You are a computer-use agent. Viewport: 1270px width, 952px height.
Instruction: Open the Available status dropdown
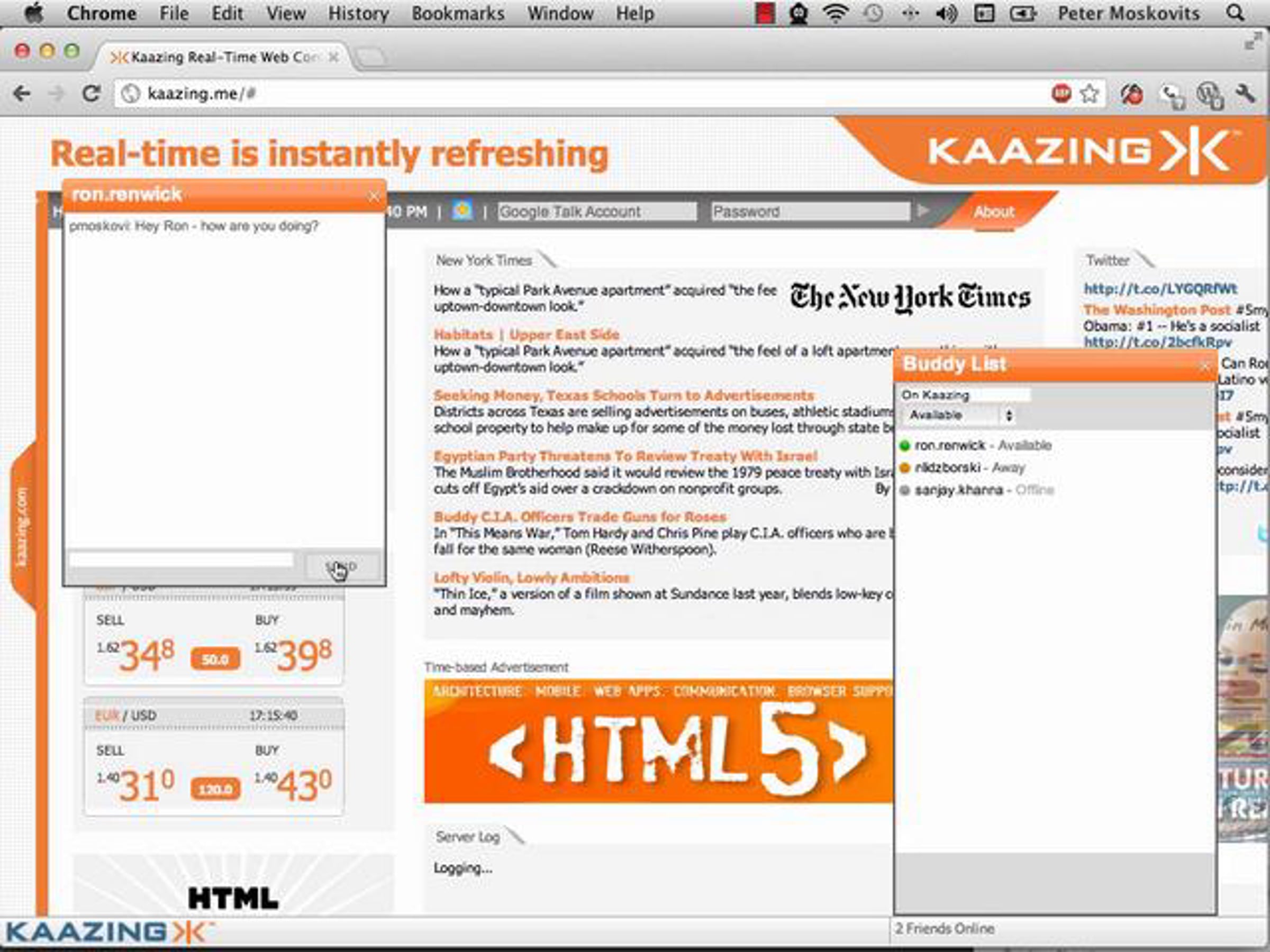pos(959,415)
